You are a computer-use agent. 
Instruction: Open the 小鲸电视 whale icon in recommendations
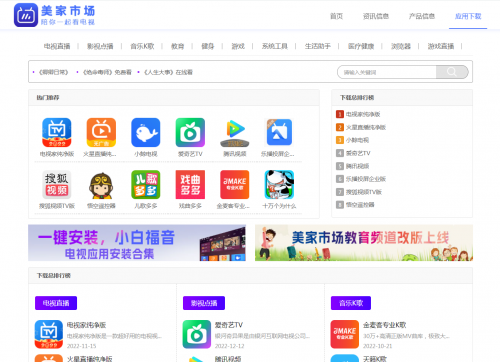[x=146, y=132]
